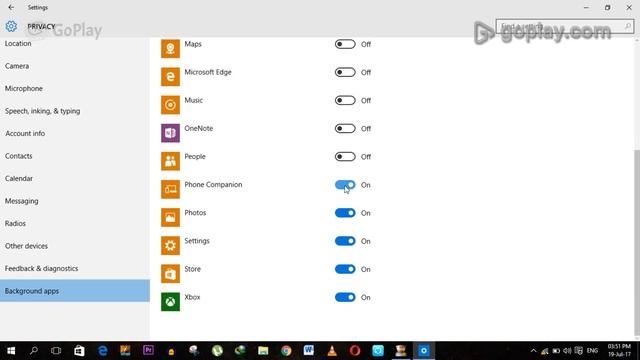Click the vertical scrollbar thumb
The image size is (640, 360).
pyautogui.click(x=637, y=242)
